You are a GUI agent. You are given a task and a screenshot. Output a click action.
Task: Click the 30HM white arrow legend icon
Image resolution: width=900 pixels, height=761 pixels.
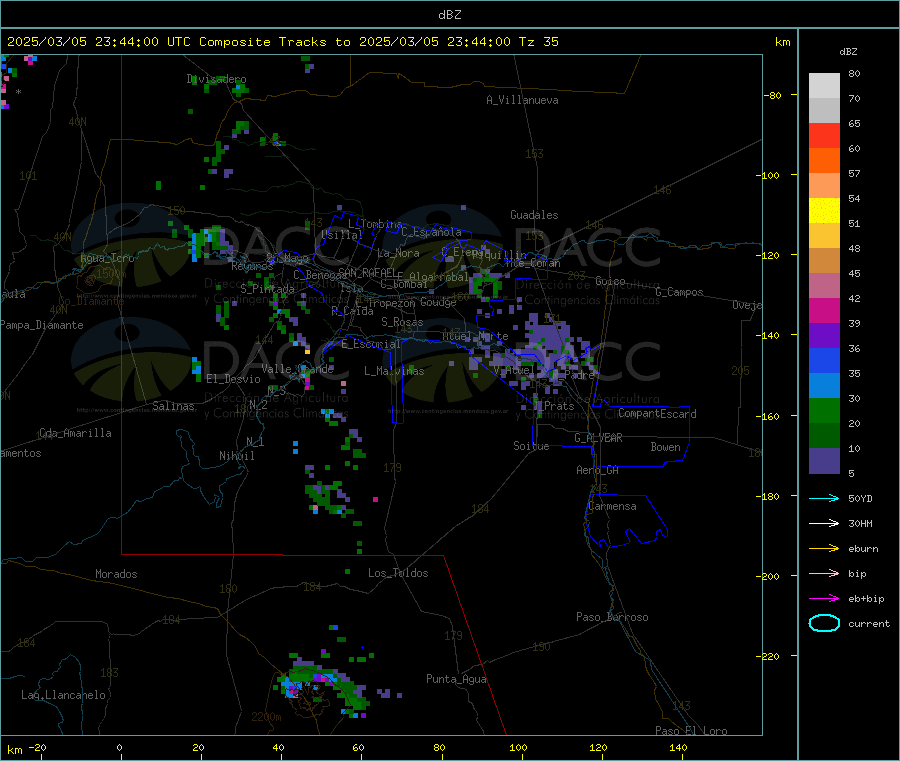click(x=824, y=523)
